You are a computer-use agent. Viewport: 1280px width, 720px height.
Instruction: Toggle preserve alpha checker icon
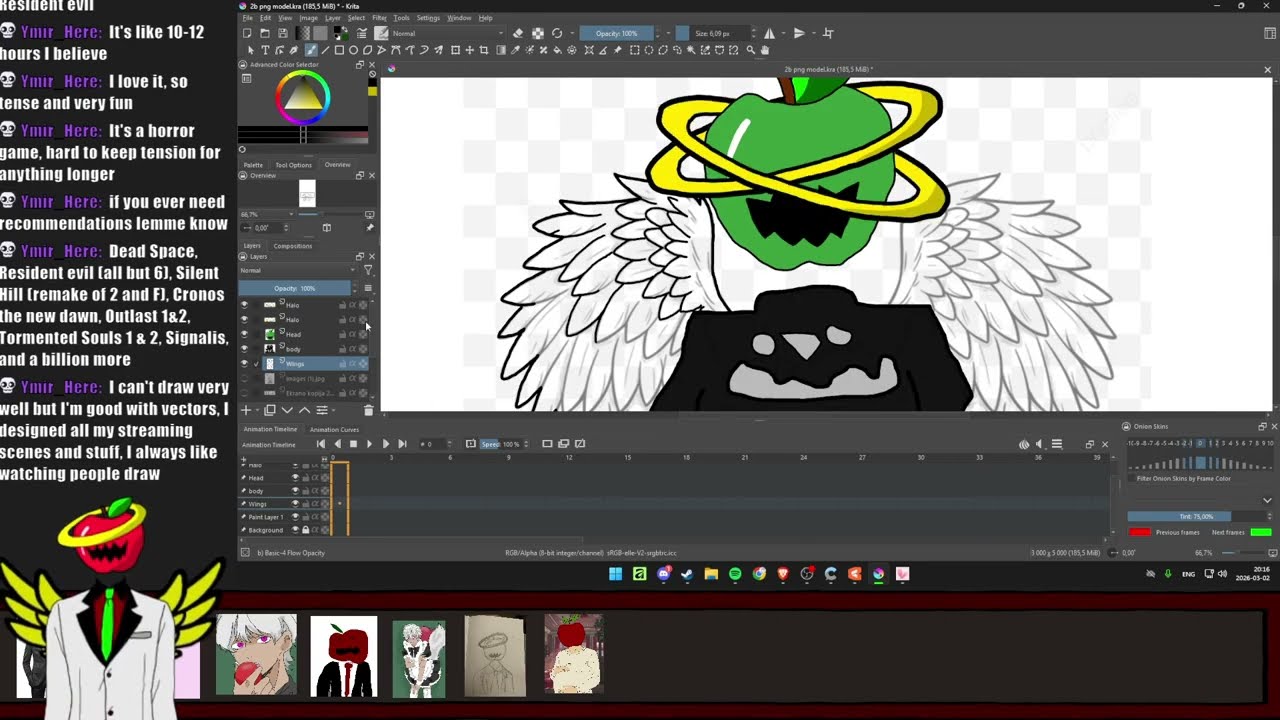pos(537,33)
